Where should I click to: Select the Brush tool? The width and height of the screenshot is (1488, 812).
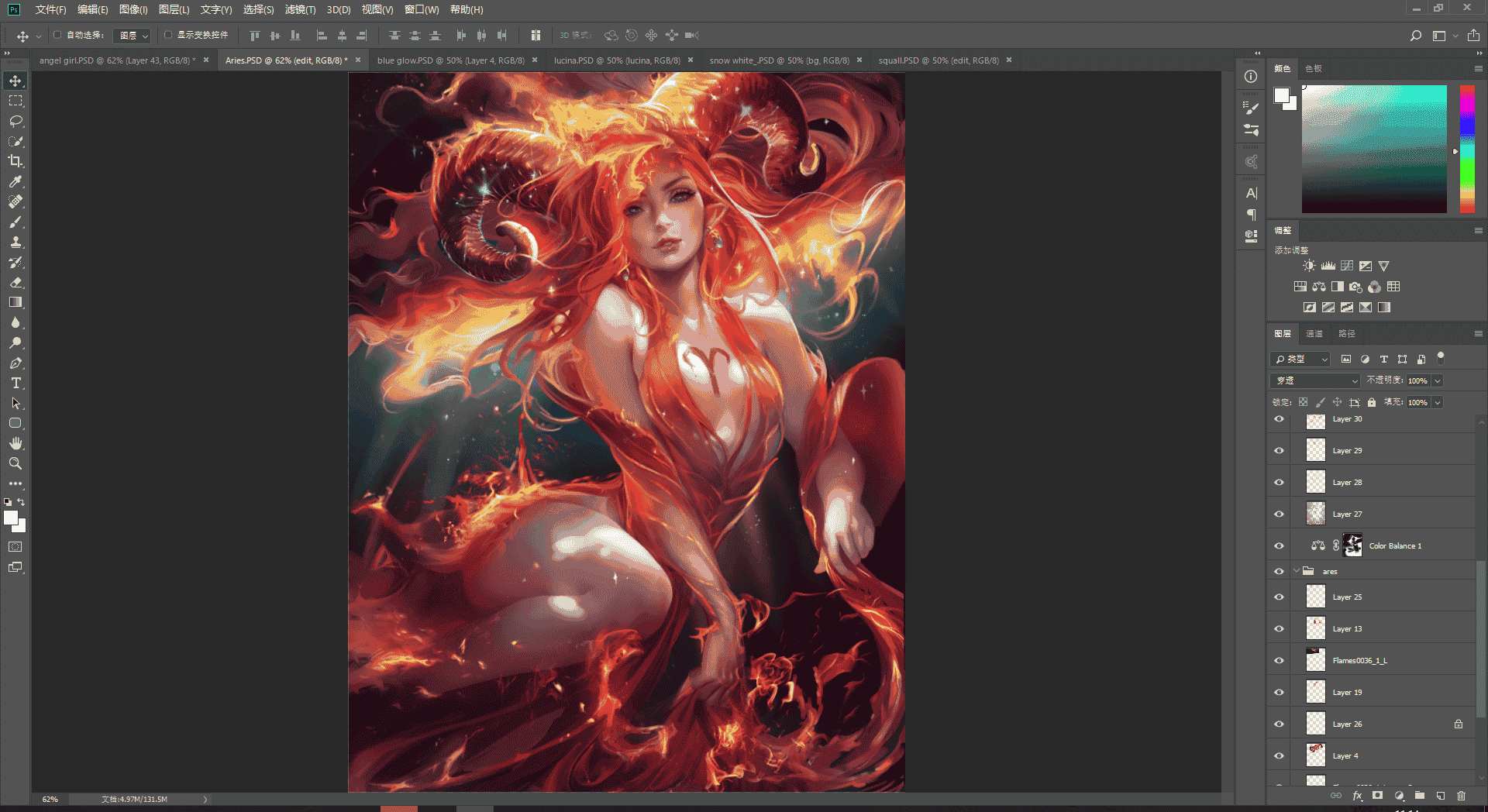[15, 222]
